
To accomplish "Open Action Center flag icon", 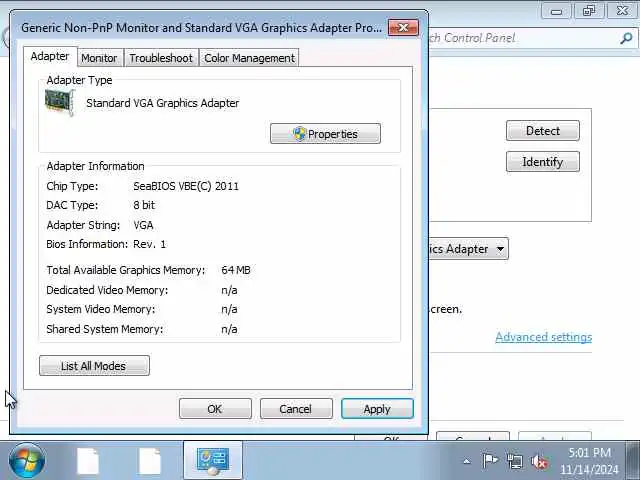I will (490, 461).
